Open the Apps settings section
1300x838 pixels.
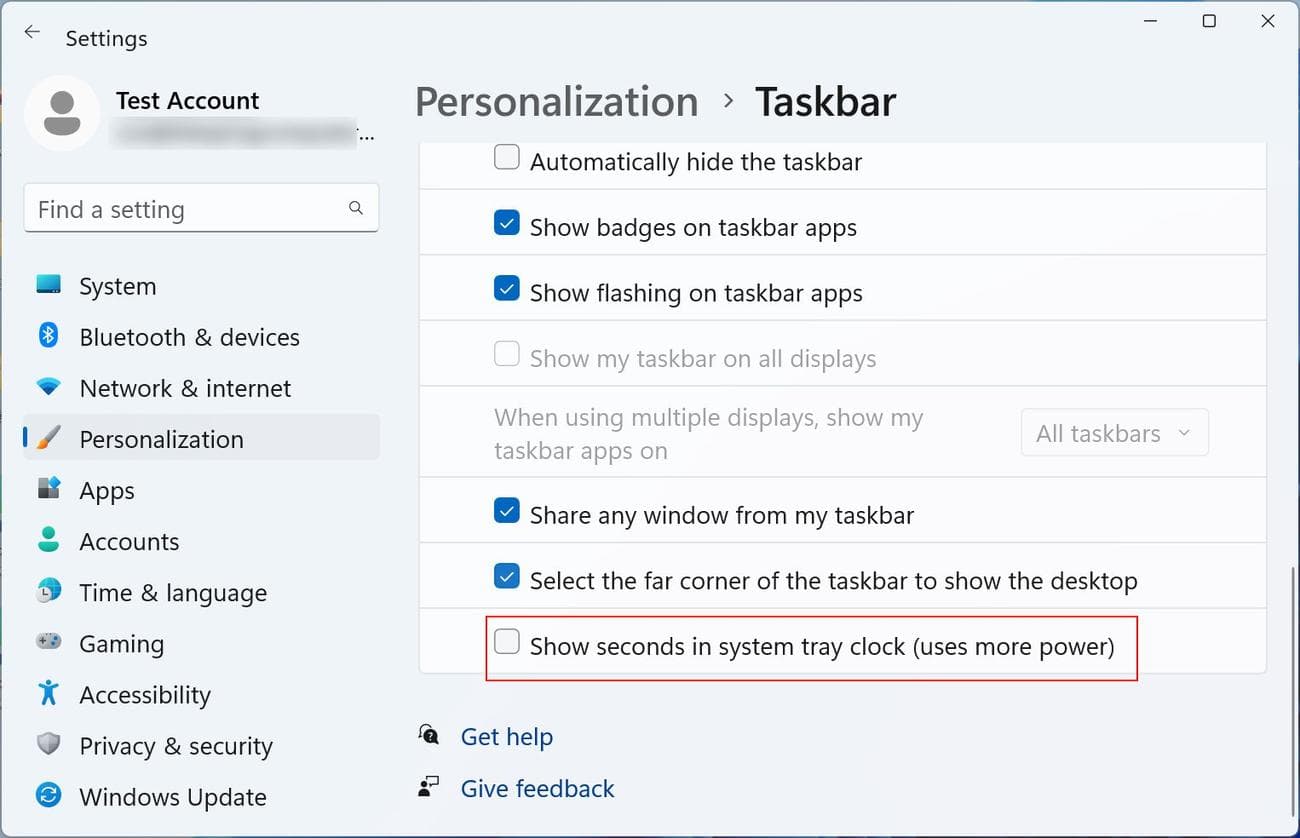[48, 490]
